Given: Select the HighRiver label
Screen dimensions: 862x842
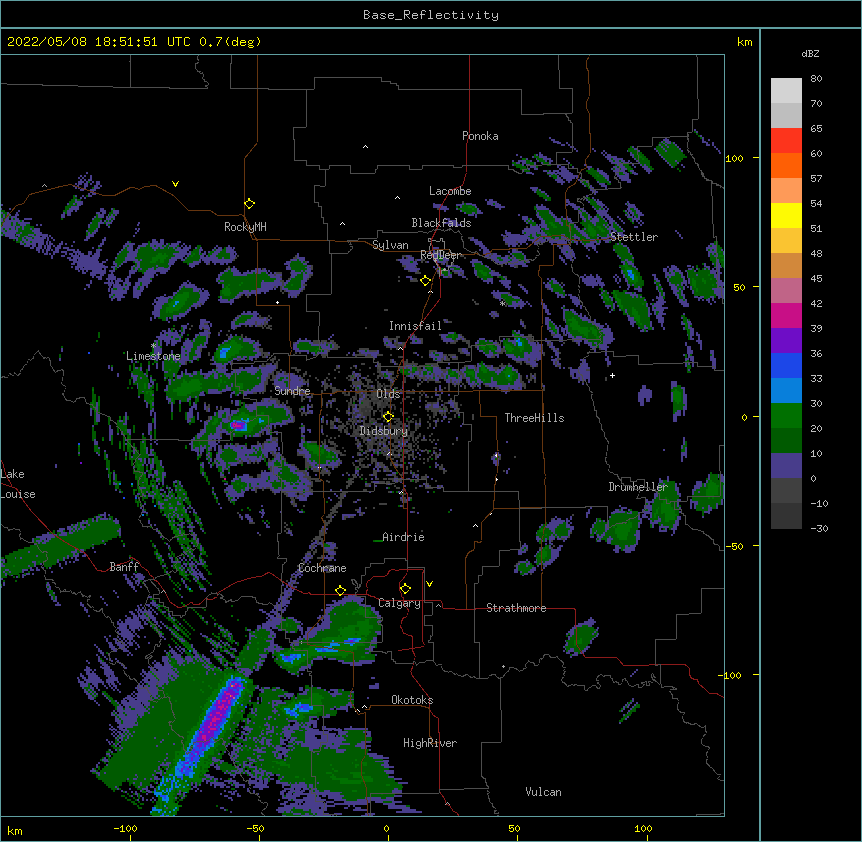Looking at the screenshot, I should (x=430, y=743).
